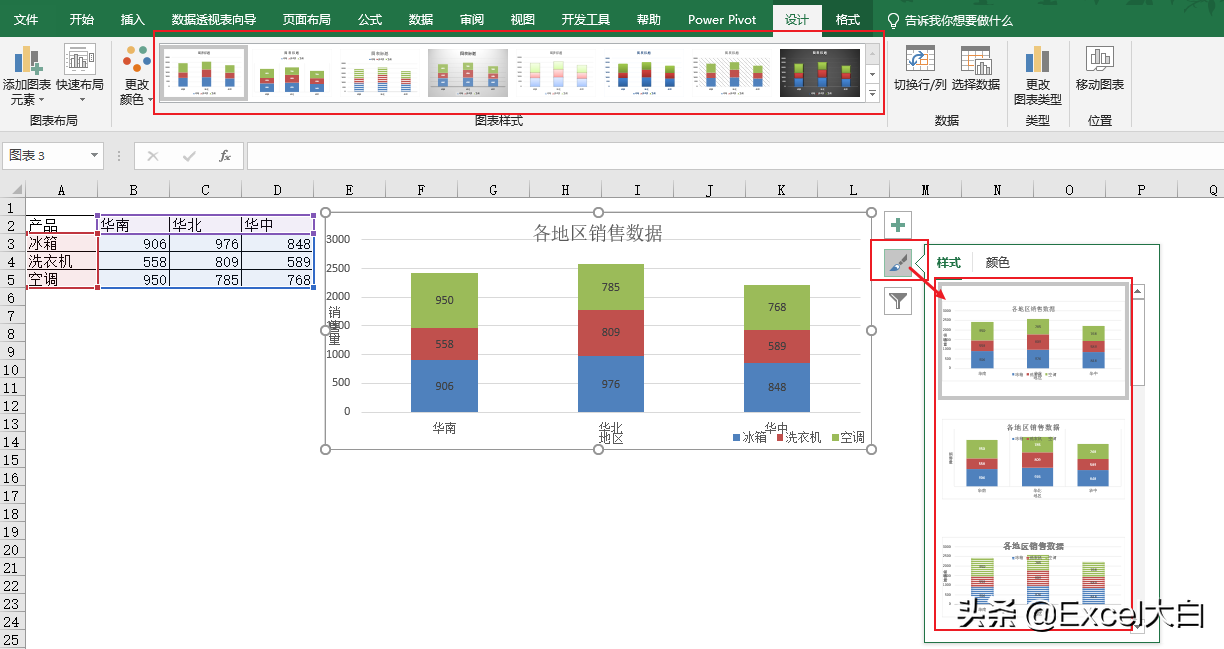The height and width of the screenshot is (649, 1224).
Task: Click scroll-up arrow in styles flyout
Action: pyautogui.click(x=1138, y=293)
